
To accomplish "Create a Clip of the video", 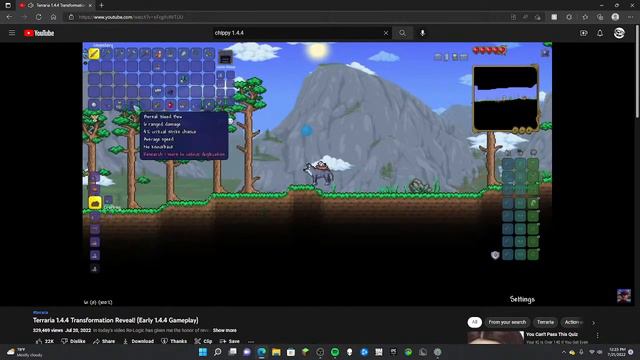I will tap(203, 341).
